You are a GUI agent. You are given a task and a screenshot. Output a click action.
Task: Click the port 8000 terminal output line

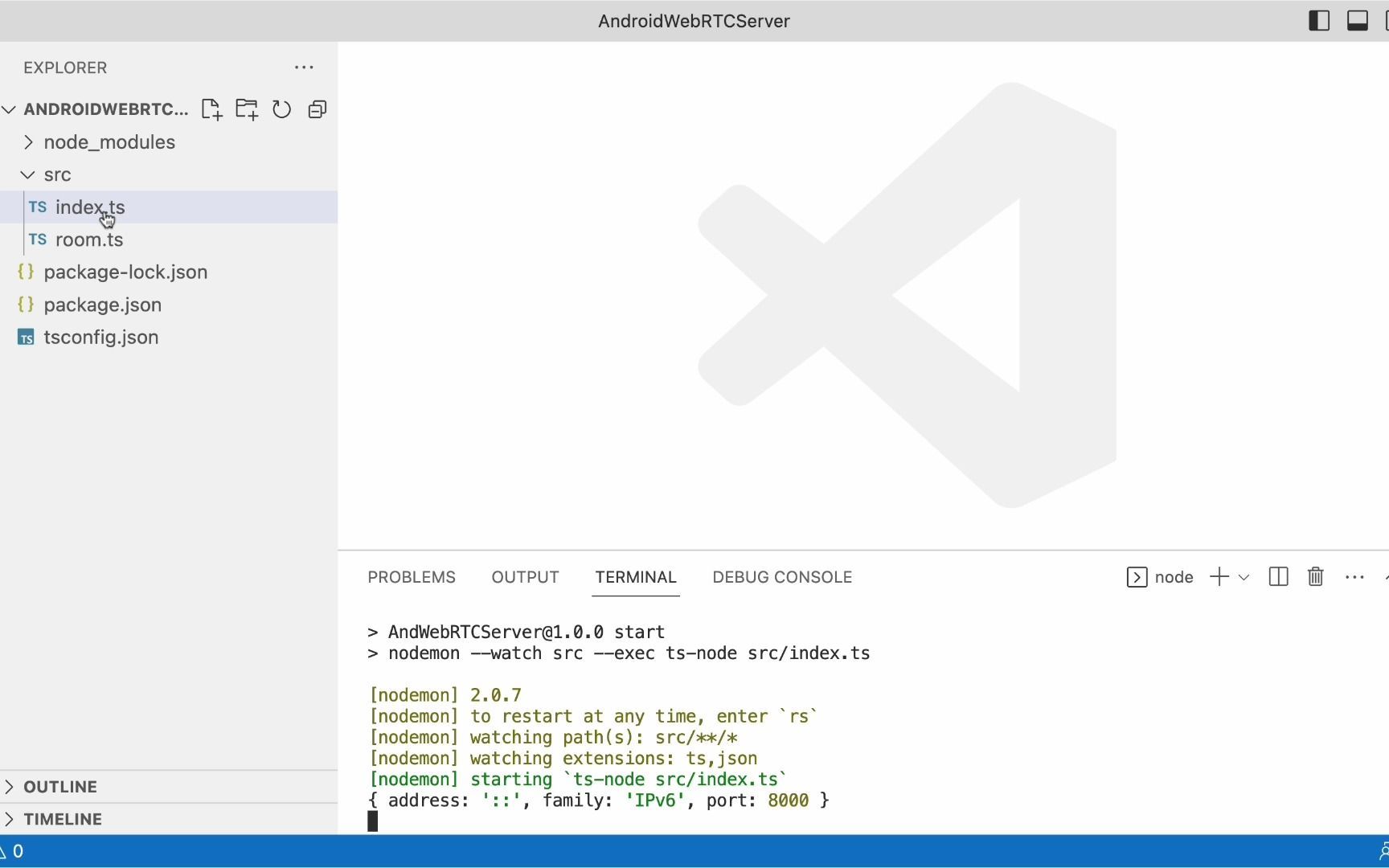pos(599,800)
